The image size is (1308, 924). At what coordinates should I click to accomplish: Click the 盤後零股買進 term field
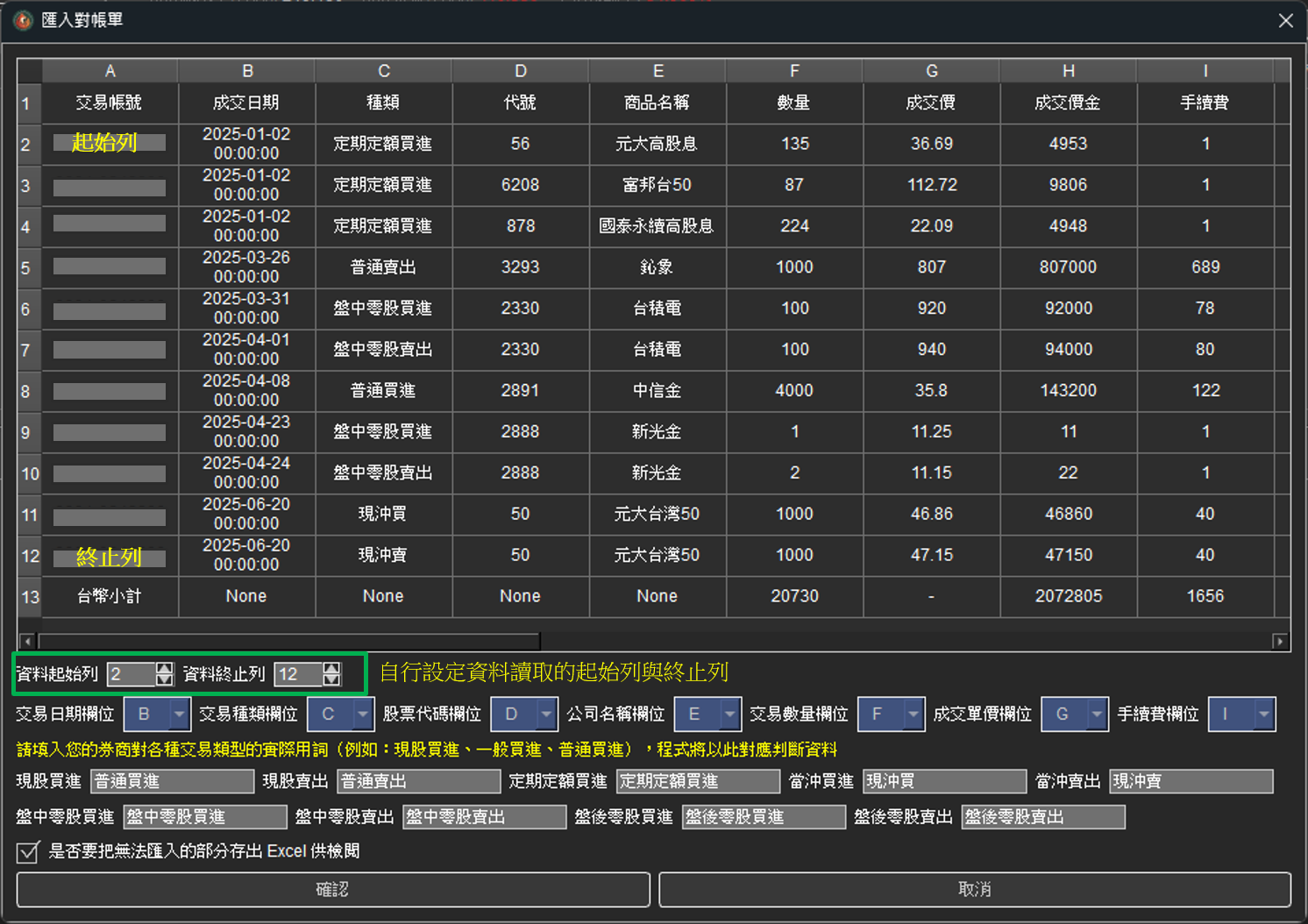tap(764, 817)
